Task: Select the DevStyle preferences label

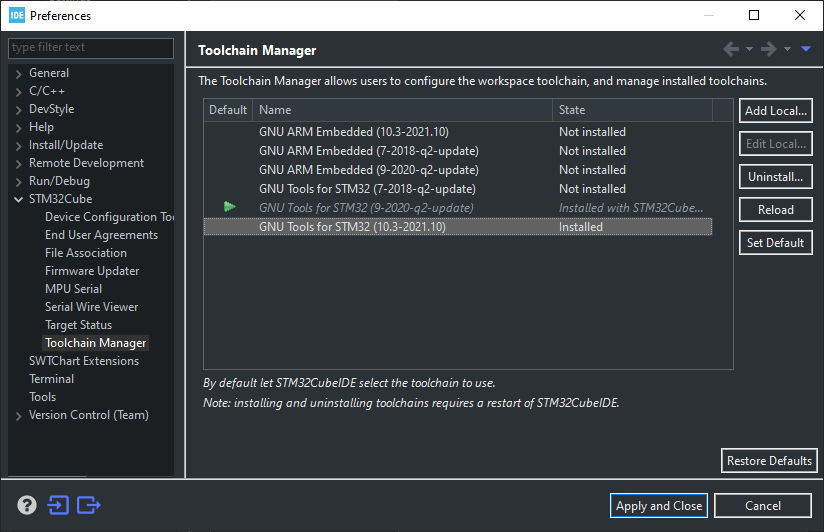Action: coord(52,109)
